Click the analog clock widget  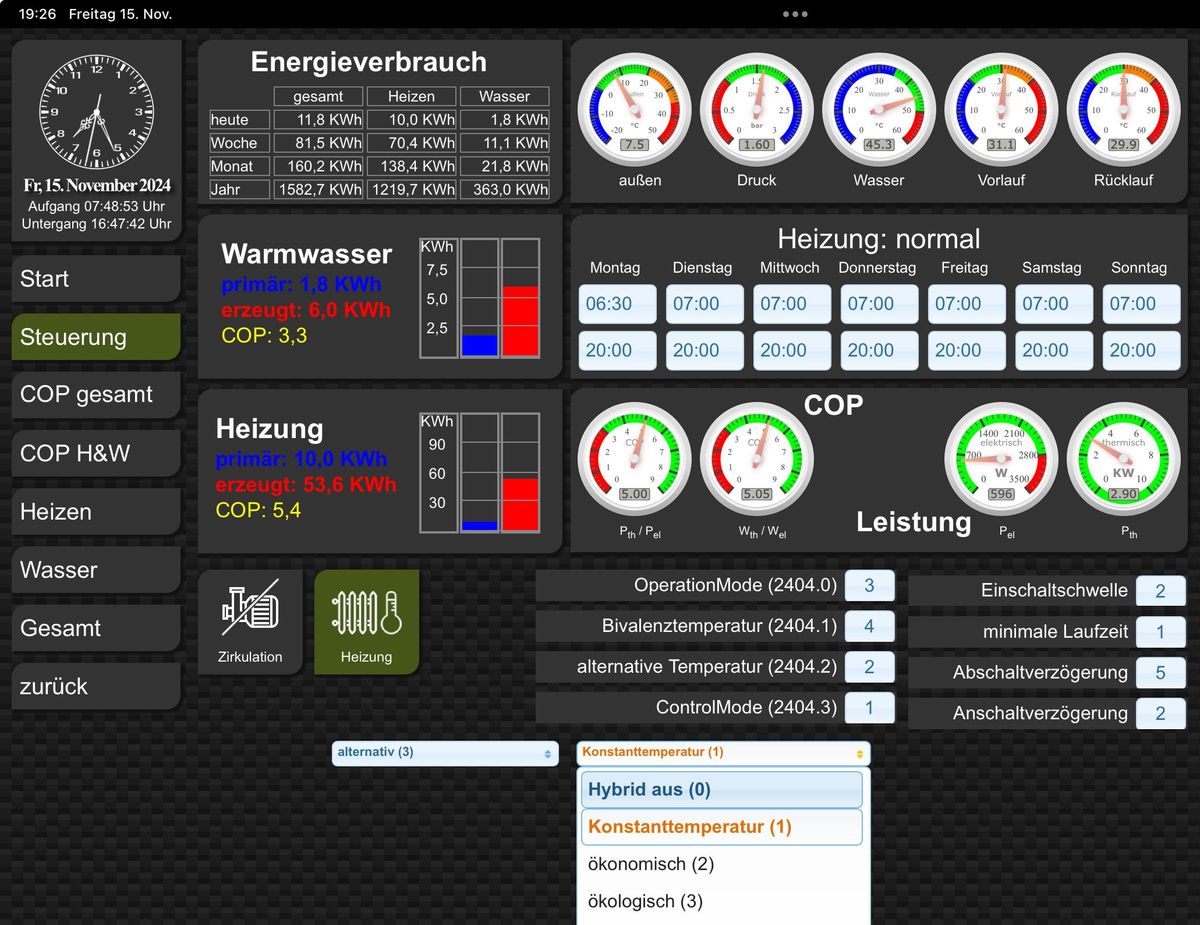[97, 112]
